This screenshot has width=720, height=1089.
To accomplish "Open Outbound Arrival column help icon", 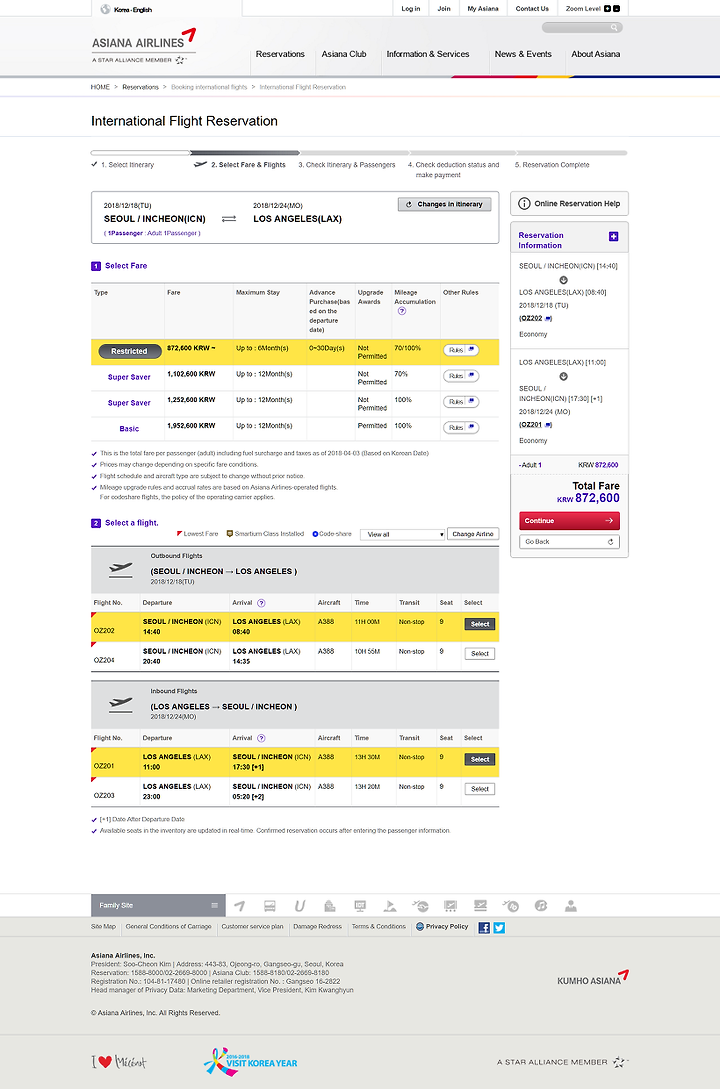I will pyautogui.click(x=261, y=603).
